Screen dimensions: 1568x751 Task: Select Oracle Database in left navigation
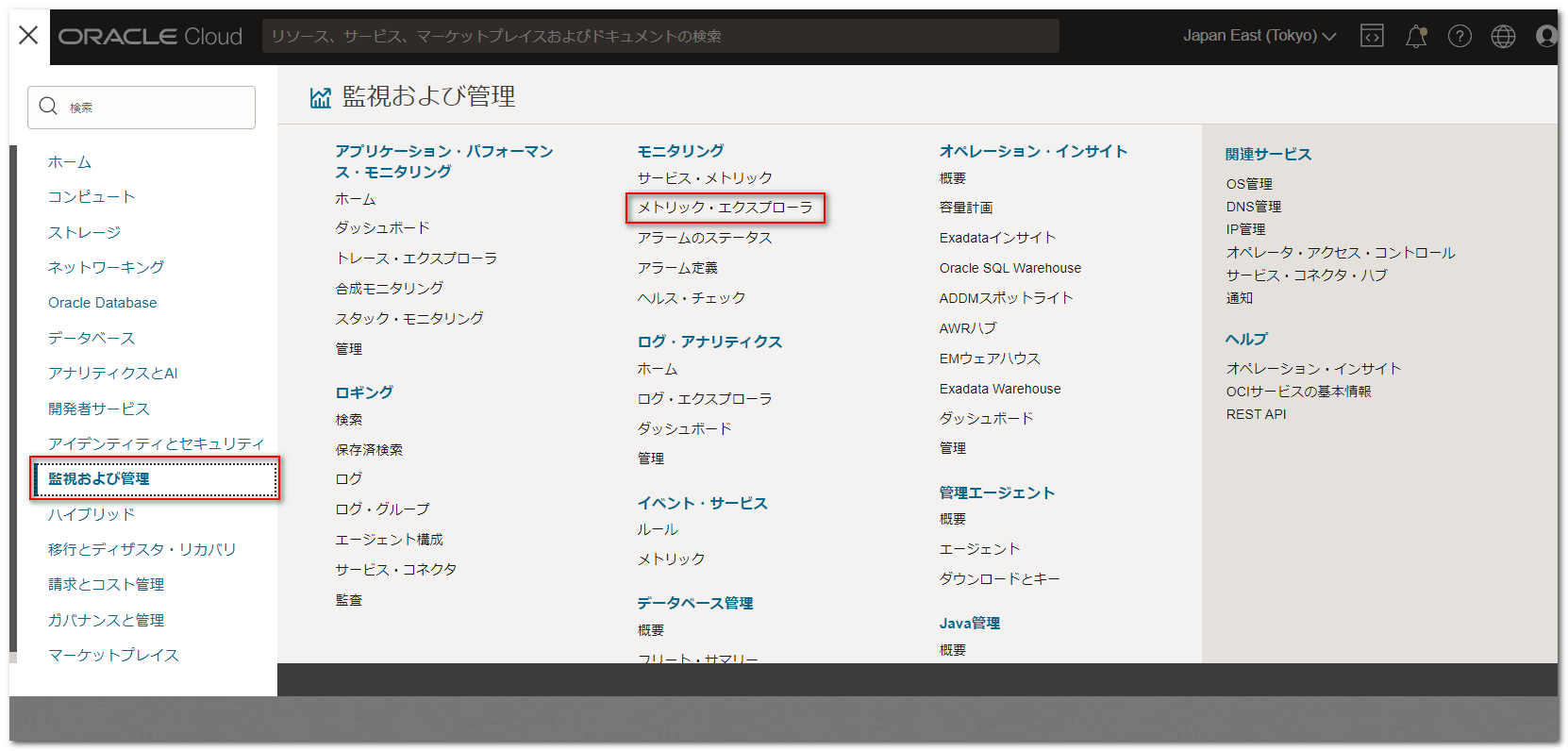103,303
